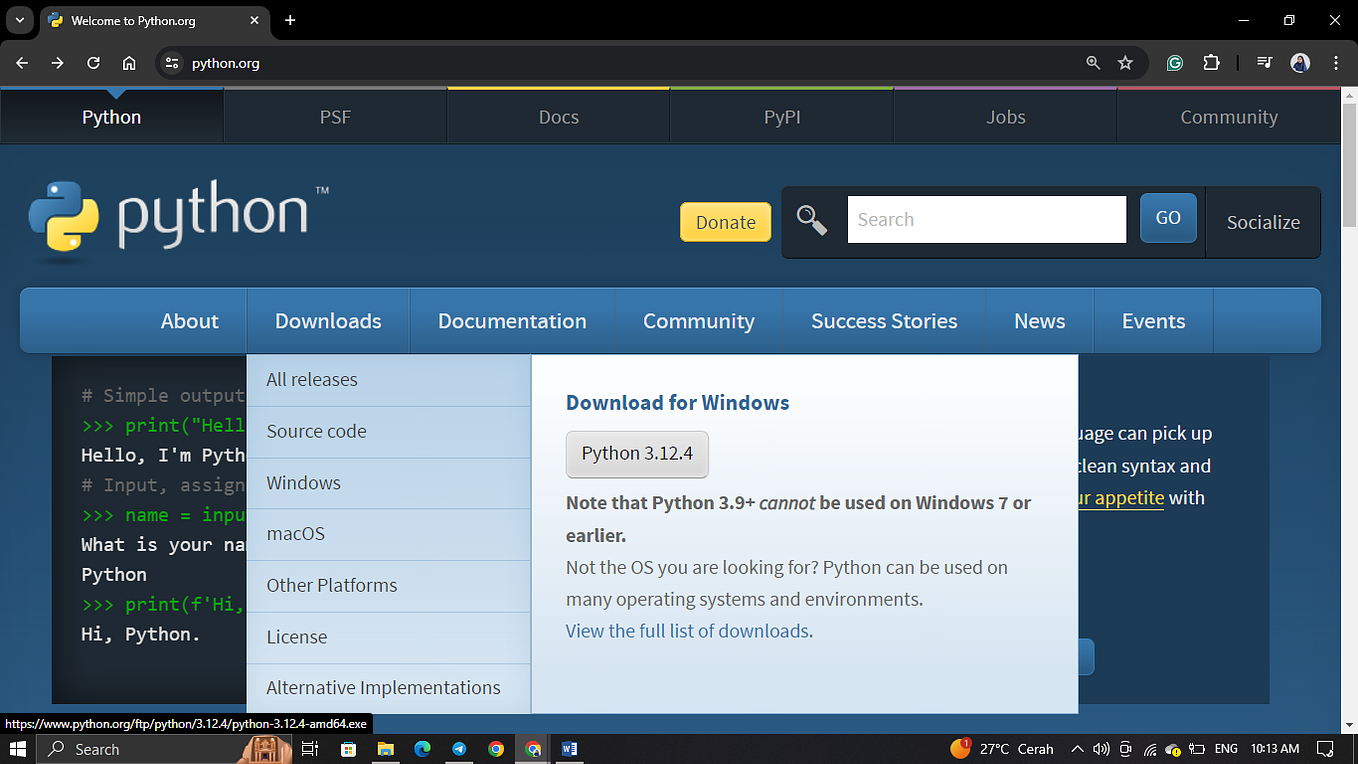Image resolution: width=1358 pixels, height=764 pixels.
Task: Open the full list of downloads link
Action: coord(687,630)
